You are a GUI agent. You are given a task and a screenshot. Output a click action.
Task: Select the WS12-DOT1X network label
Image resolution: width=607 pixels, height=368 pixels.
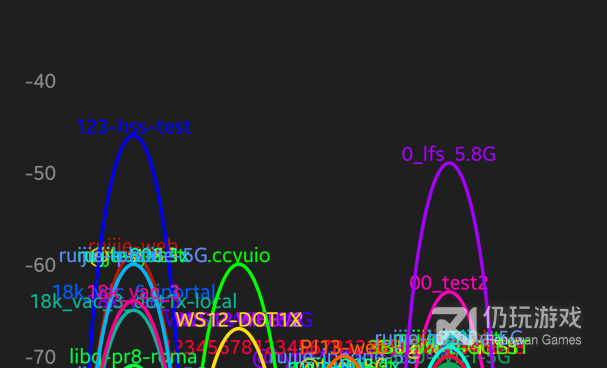tap(238, 320)
